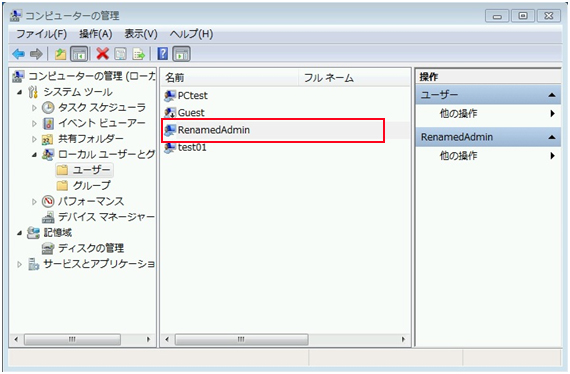Screen dimensions: 570x374
Task: Sort by the フル ネーム column header
Action: 354,77
